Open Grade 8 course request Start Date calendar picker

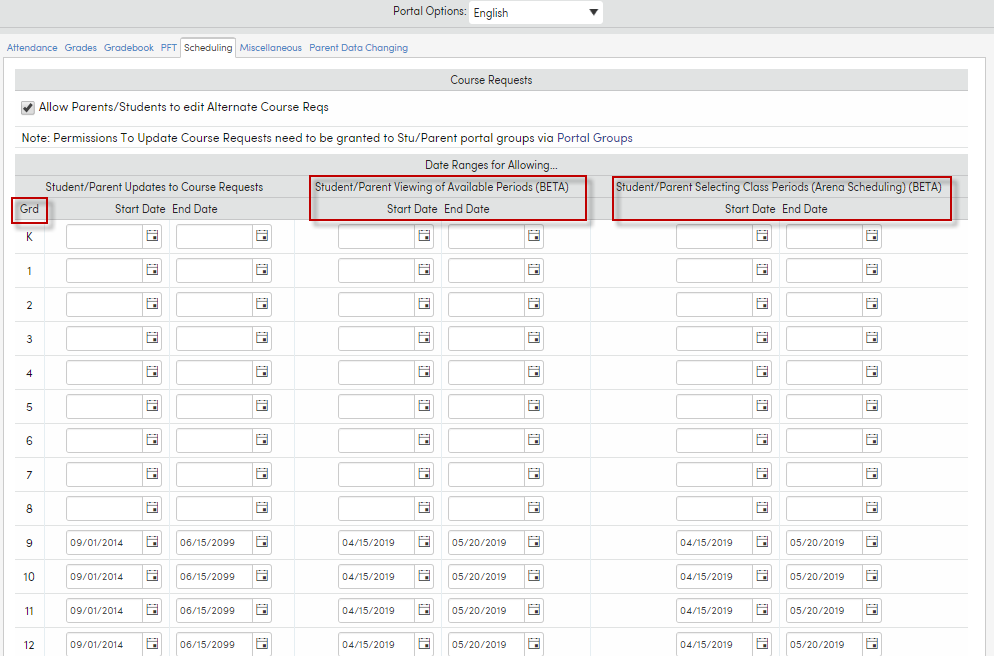152,508
